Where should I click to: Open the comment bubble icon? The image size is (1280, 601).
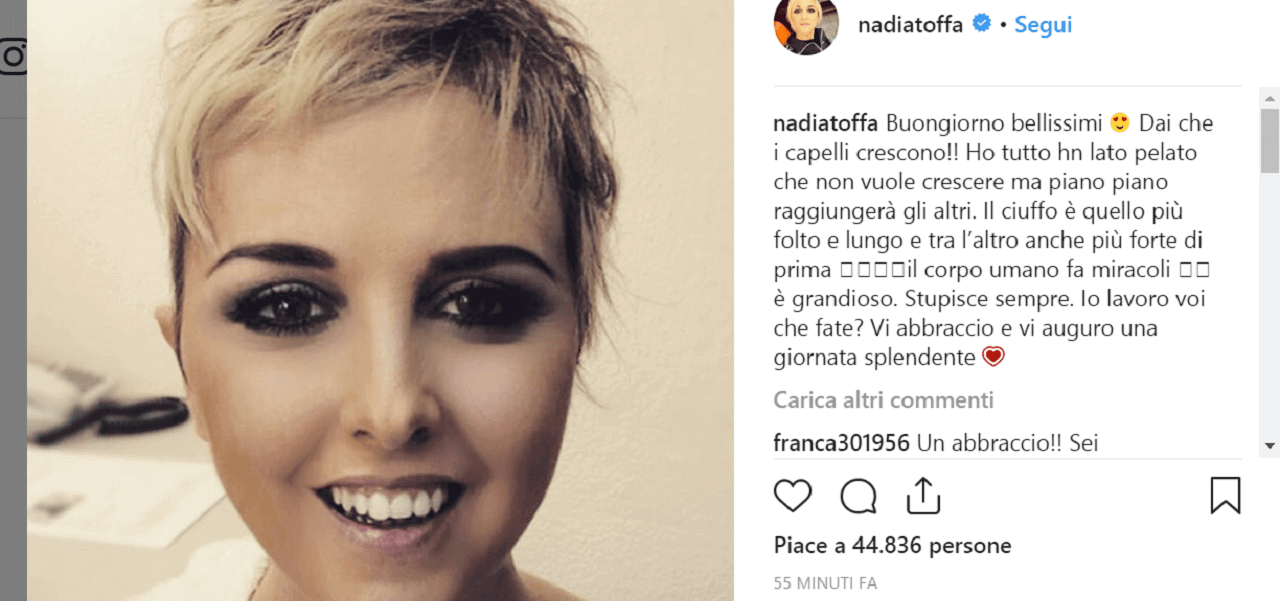(x=858, y=496)
